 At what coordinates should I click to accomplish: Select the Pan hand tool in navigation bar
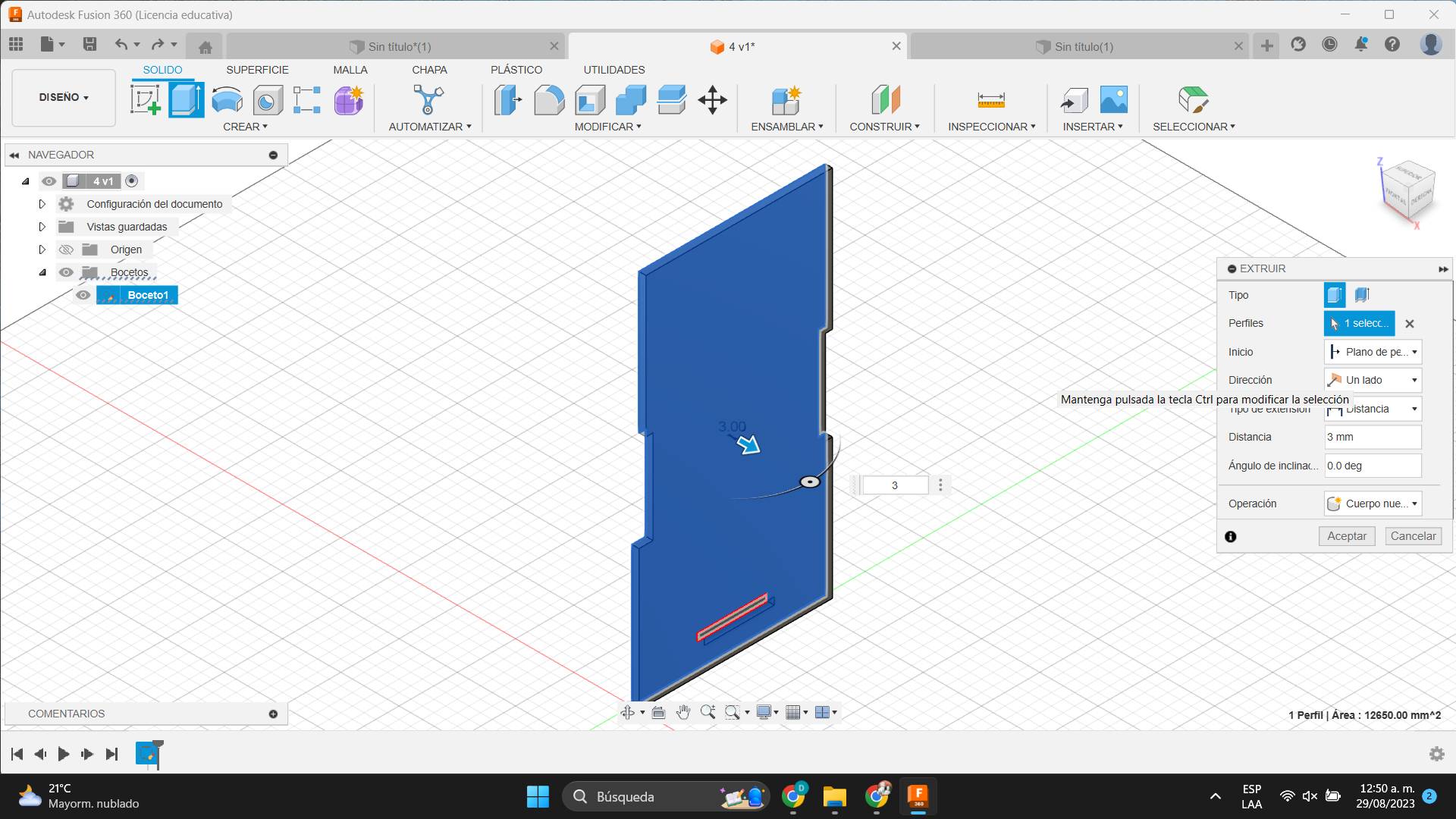click(683, 712)
